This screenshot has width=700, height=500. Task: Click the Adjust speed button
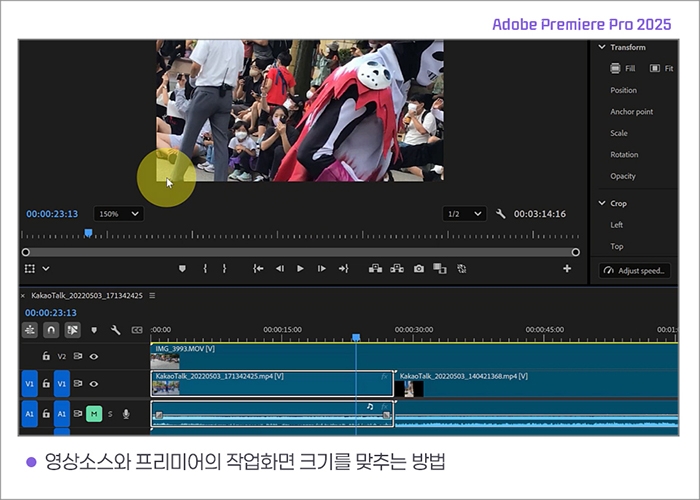tap(634, 271)
